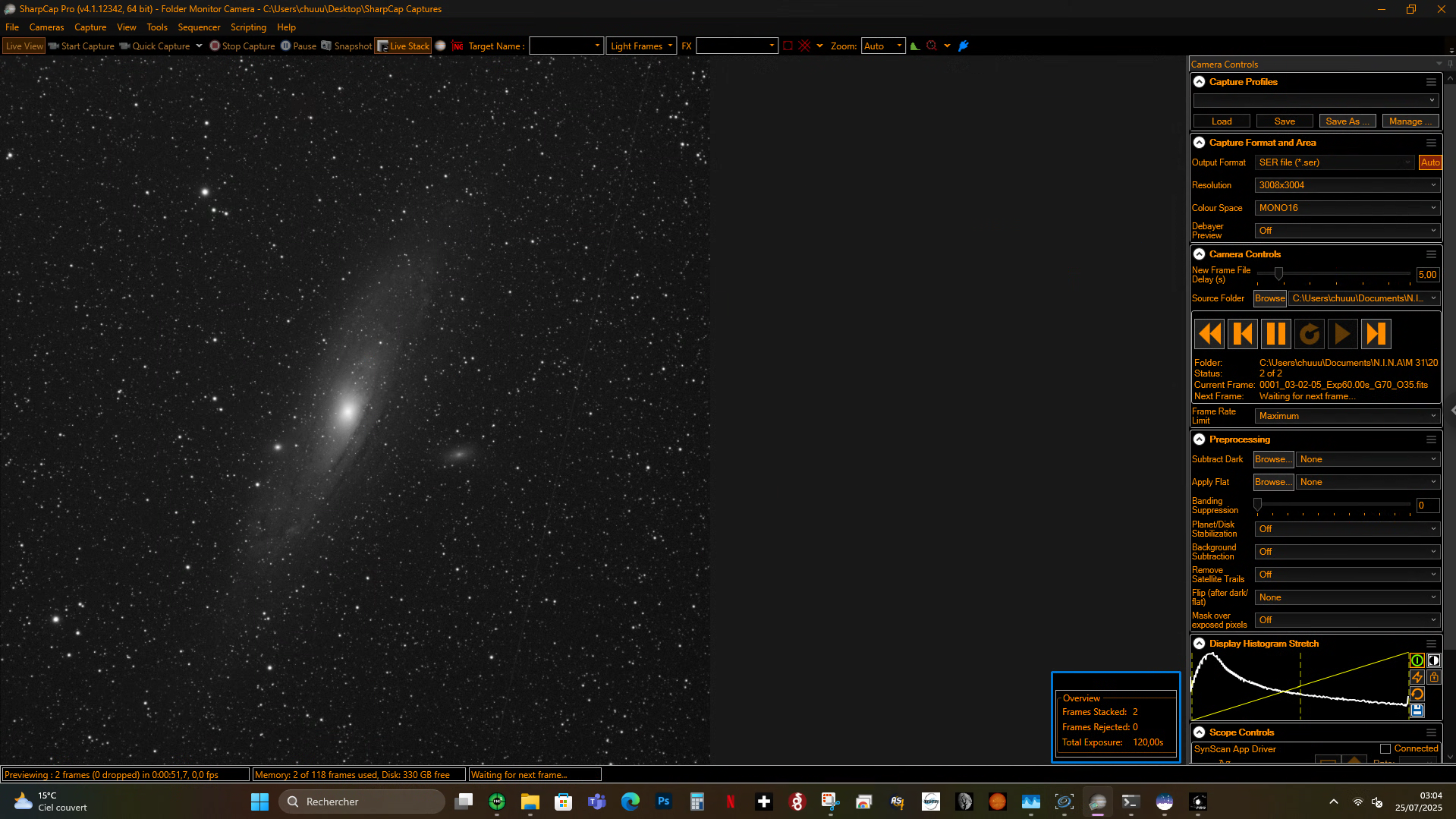The width and height of the screenshot is (1456, 819).
Task: Open the Scripting menu
Action: 248,27
